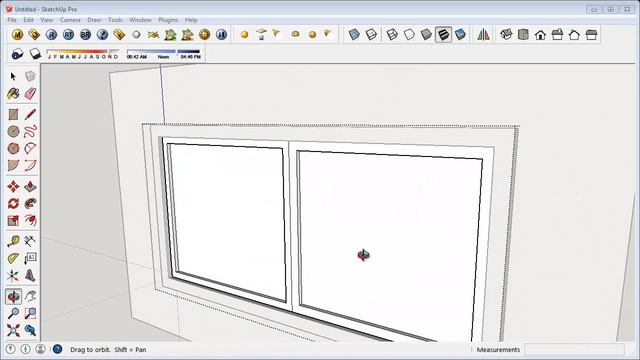
Task: Set Iso standard view
Action: (506, 35)
